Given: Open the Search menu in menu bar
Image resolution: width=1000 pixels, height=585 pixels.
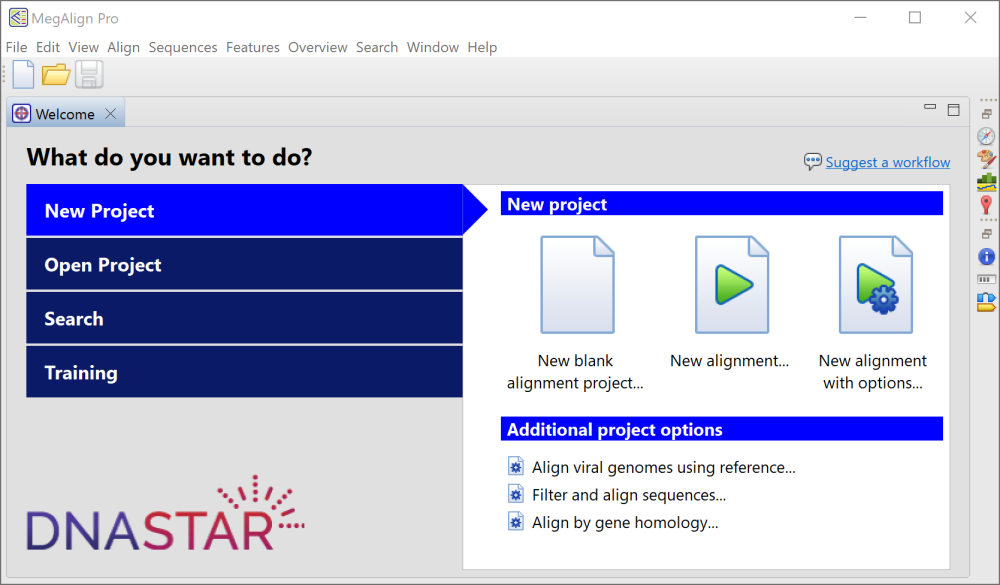Looking at the screenshot, I should pos(377,47).
